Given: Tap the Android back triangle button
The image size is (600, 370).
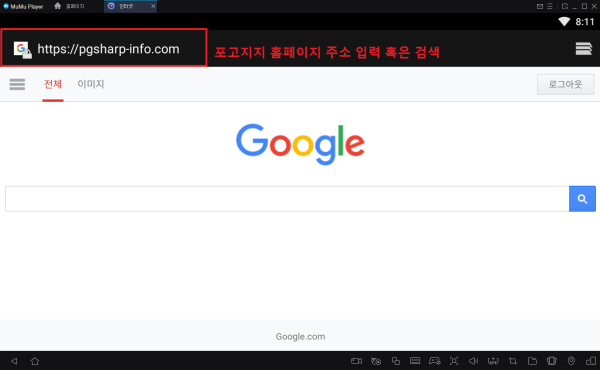Looking at the screenshot, I should click(14, 361).
